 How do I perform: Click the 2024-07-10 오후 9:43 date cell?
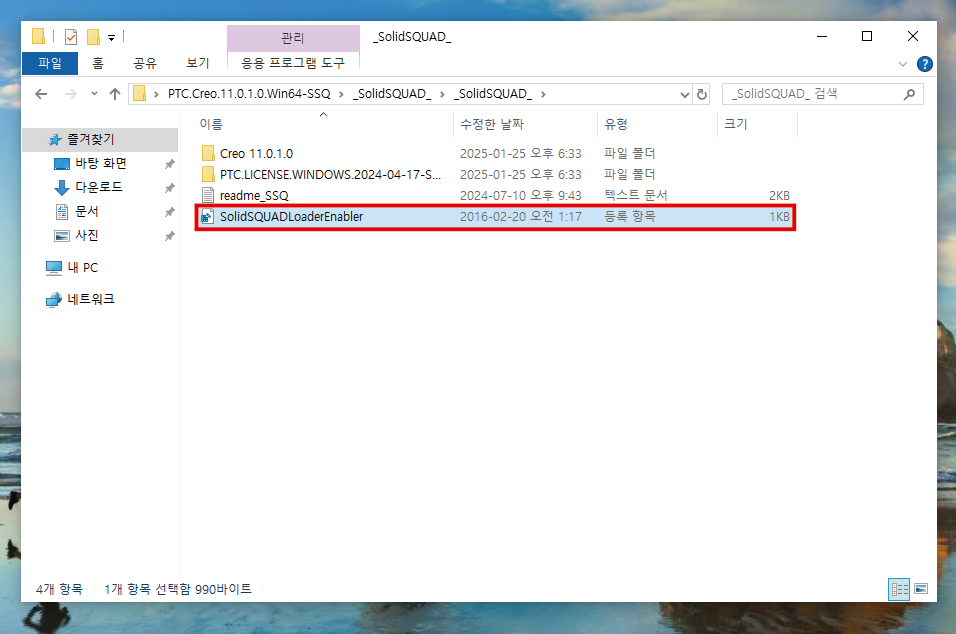click(x=521, y=196)
